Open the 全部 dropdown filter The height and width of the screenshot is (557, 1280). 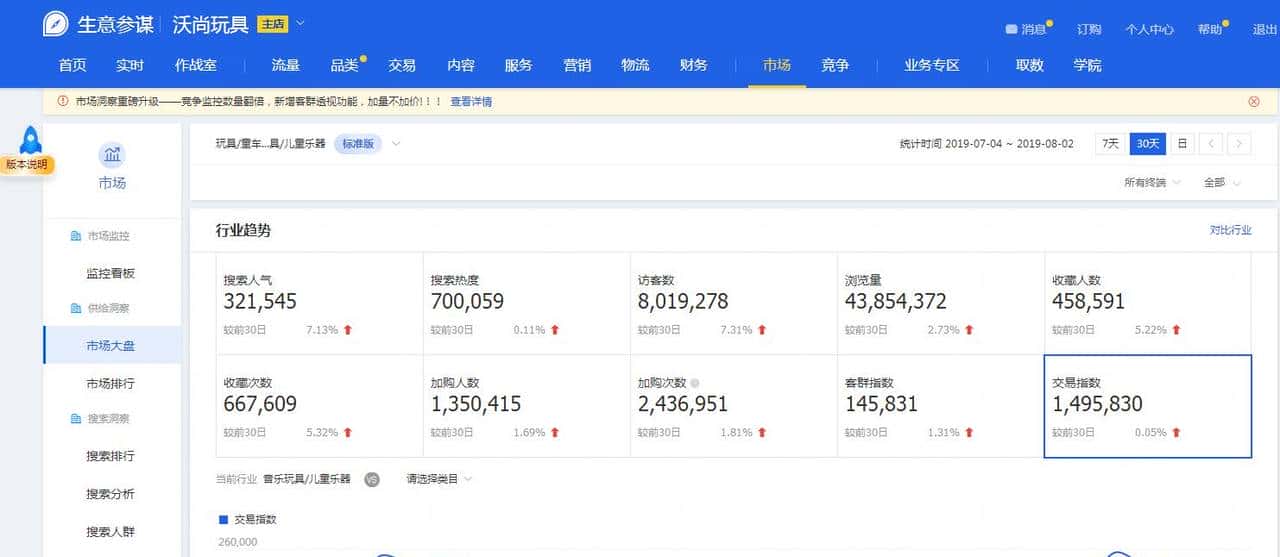click(1222, 183)
